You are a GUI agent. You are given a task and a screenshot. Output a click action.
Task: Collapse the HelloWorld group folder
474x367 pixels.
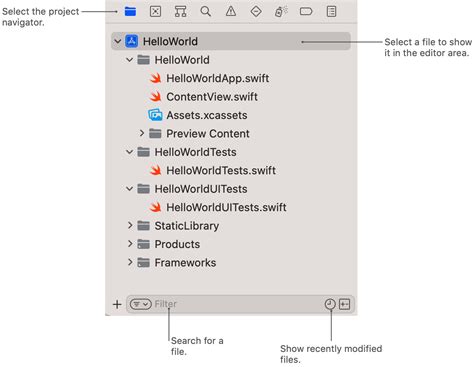point(129,60)
